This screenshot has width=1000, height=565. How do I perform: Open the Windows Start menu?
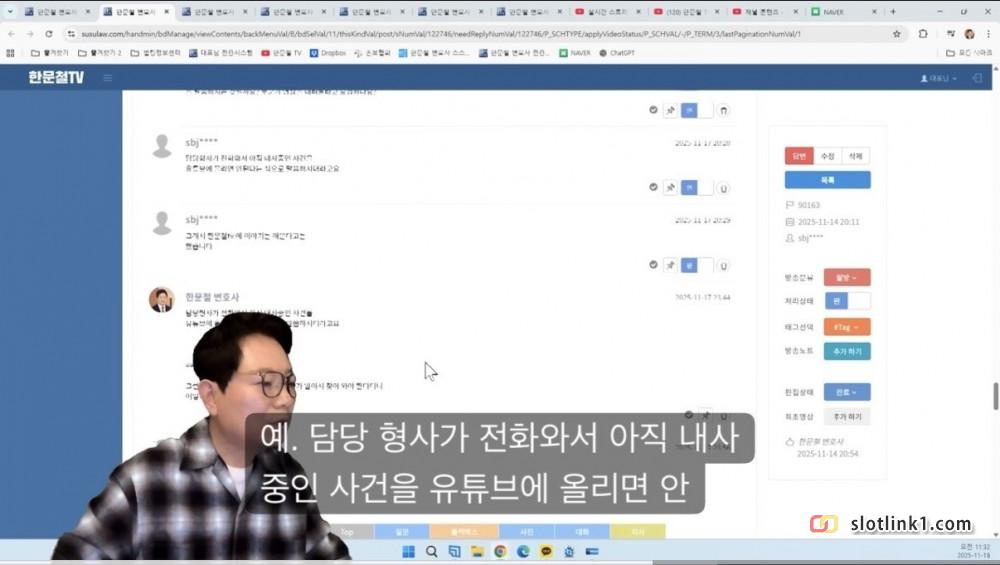(409, 552)
